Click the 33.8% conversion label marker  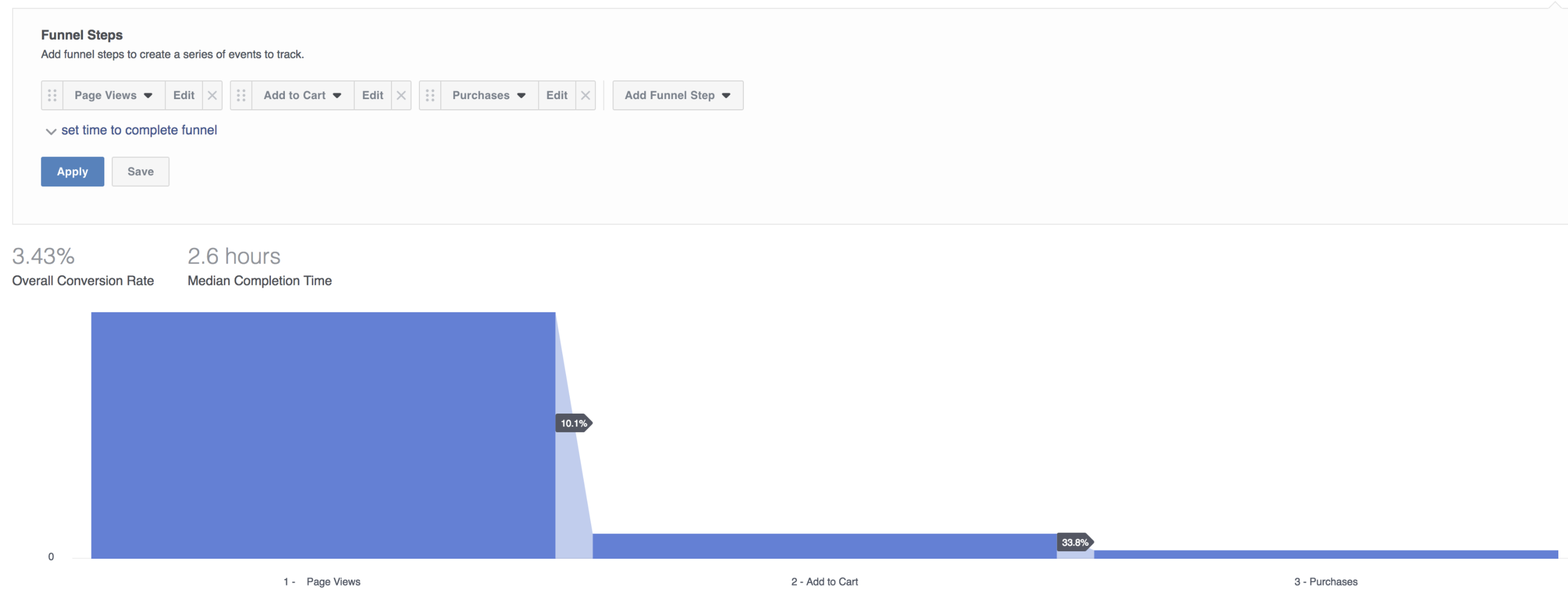coord(1075,542)
